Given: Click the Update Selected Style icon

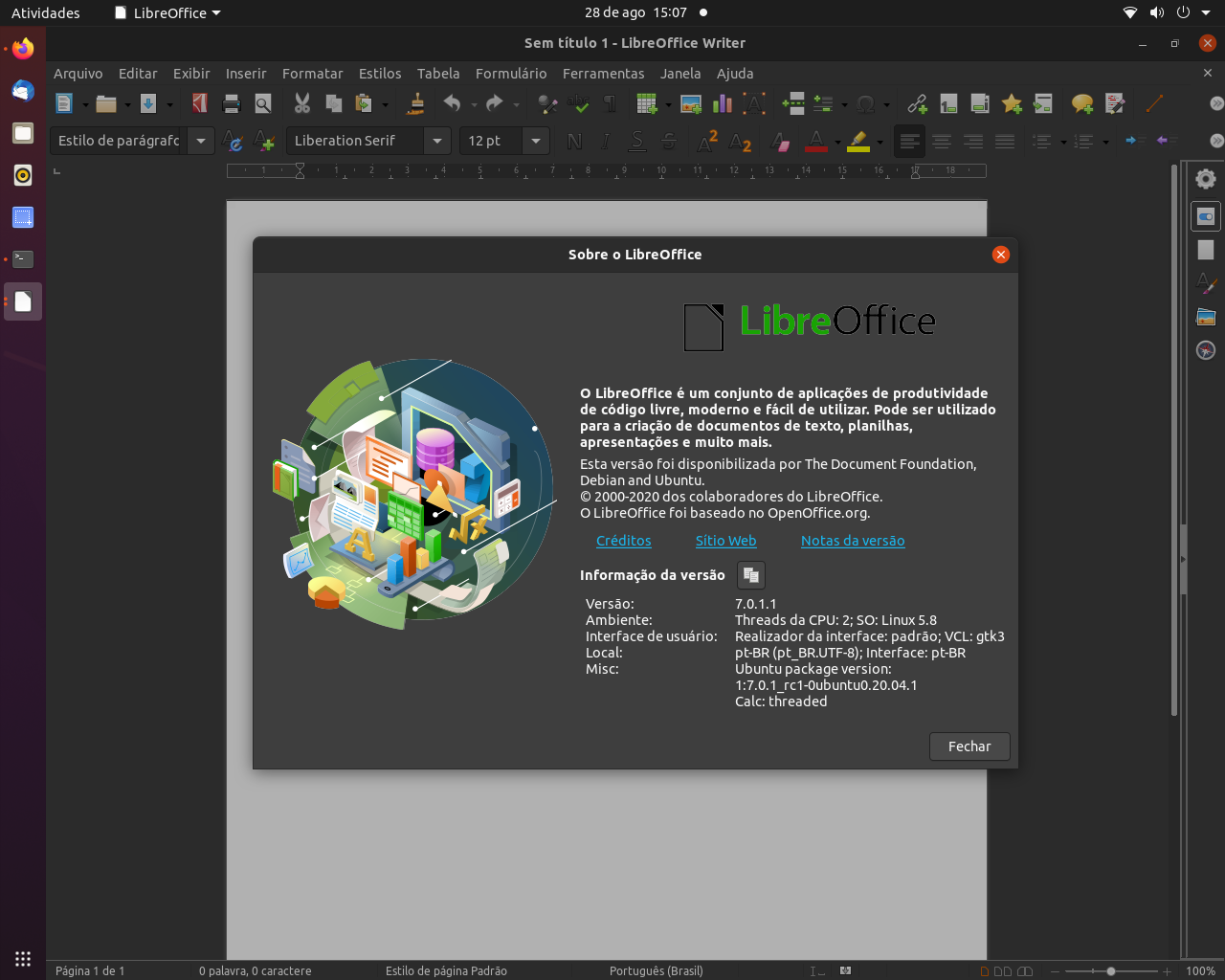Looking at the screenshot, I should point(233,141).
